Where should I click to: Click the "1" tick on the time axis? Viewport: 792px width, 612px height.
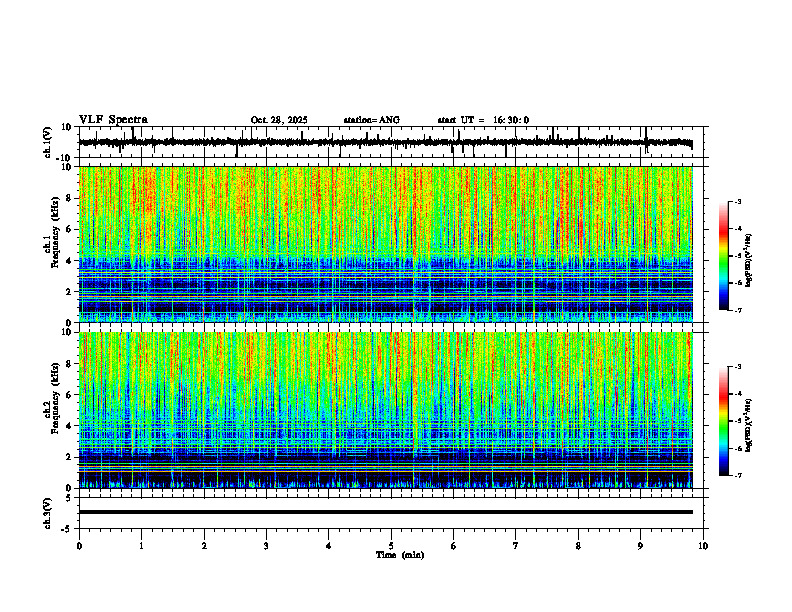[x=141, y=546]
